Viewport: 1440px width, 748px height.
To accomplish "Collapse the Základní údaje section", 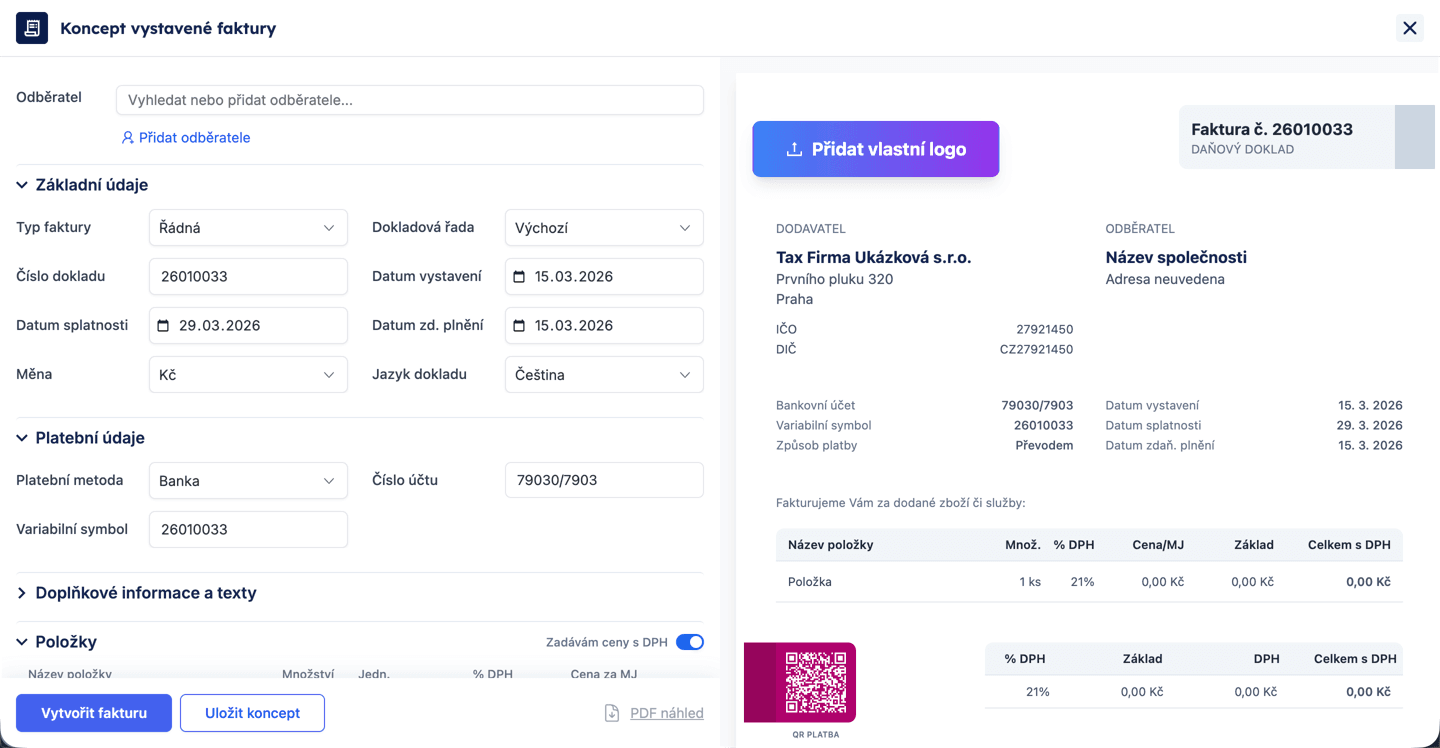I will 22,185.
